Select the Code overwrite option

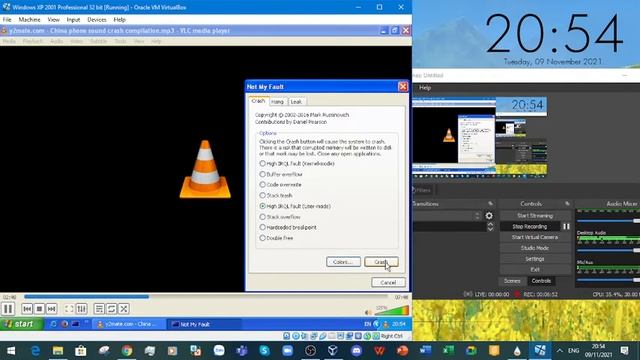(x=281, y=185)
